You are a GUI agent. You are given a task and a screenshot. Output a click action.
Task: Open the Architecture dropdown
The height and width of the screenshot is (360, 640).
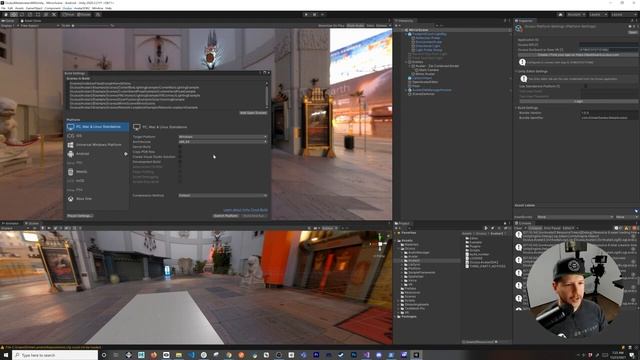(223, 142)
